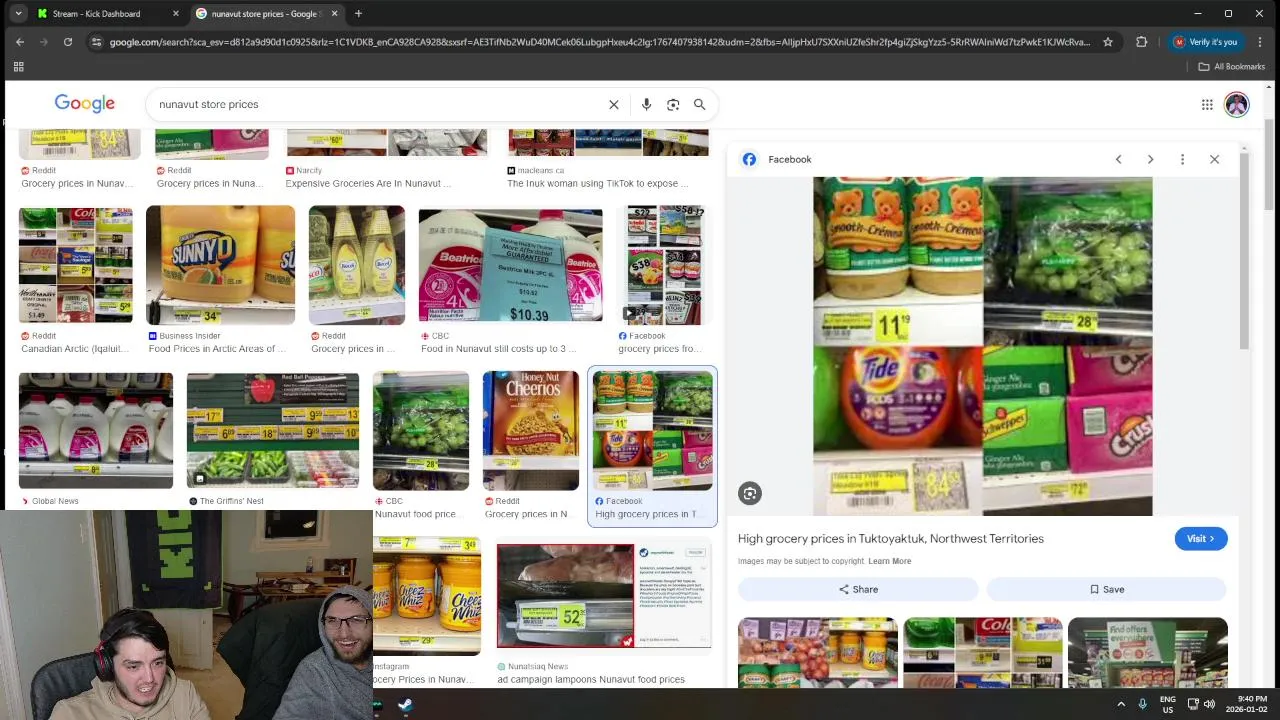Screen dimensions: 1280x720
Task: Click the Visit button
Action: point(1200,538)
